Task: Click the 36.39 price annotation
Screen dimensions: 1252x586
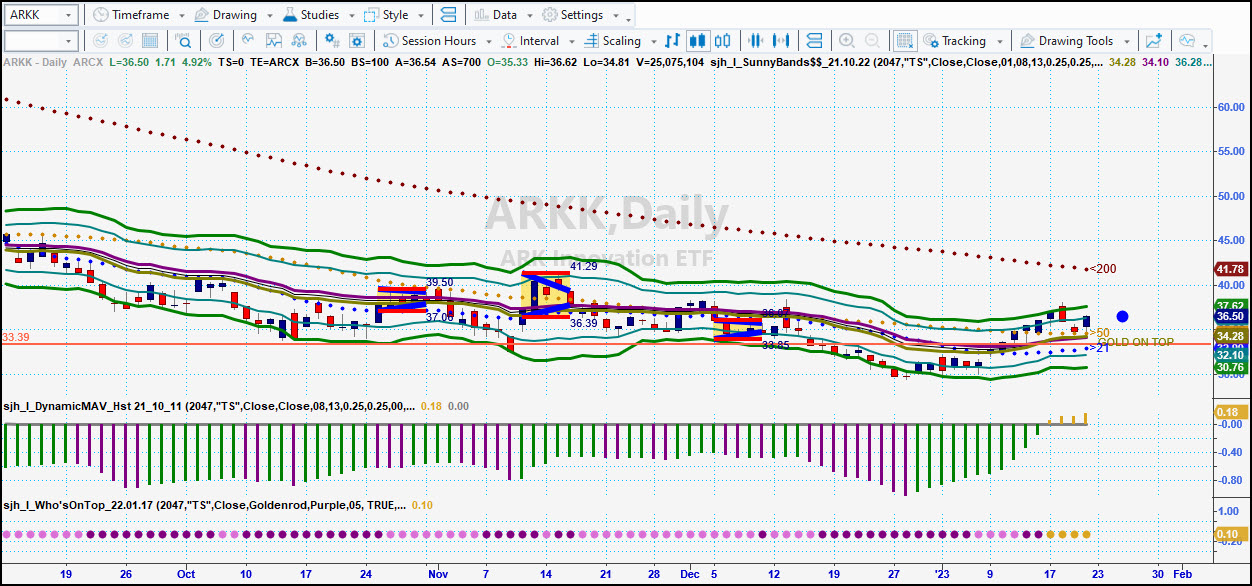Action: [x=584, y=323]
